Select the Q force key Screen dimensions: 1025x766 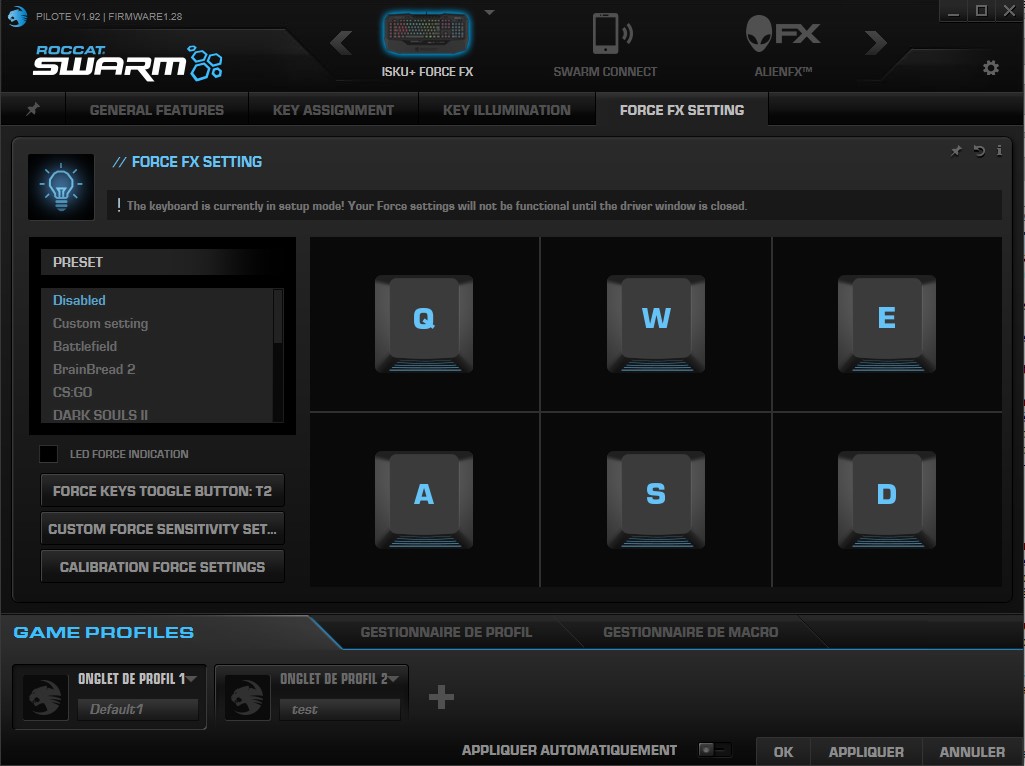pyautogui.click(x=424, y=319)
